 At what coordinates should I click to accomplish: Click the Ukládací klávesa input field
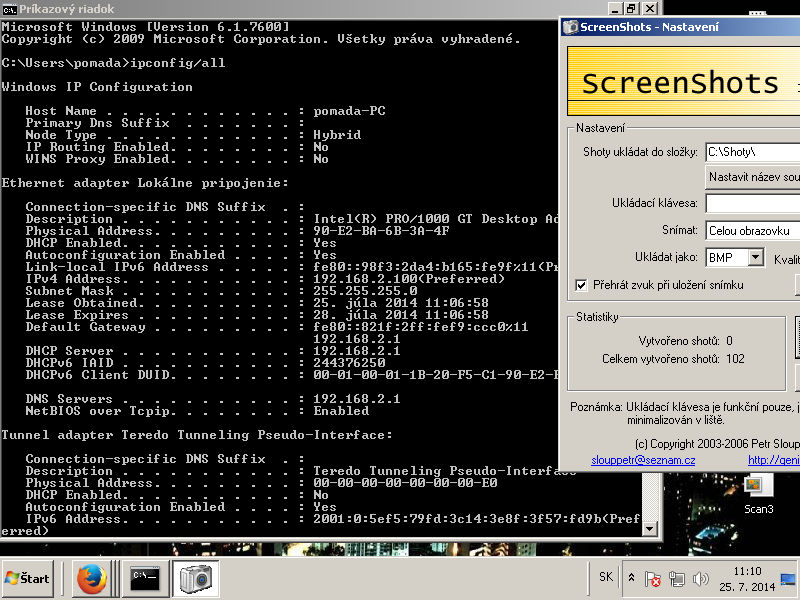click(x=753, y=203)
